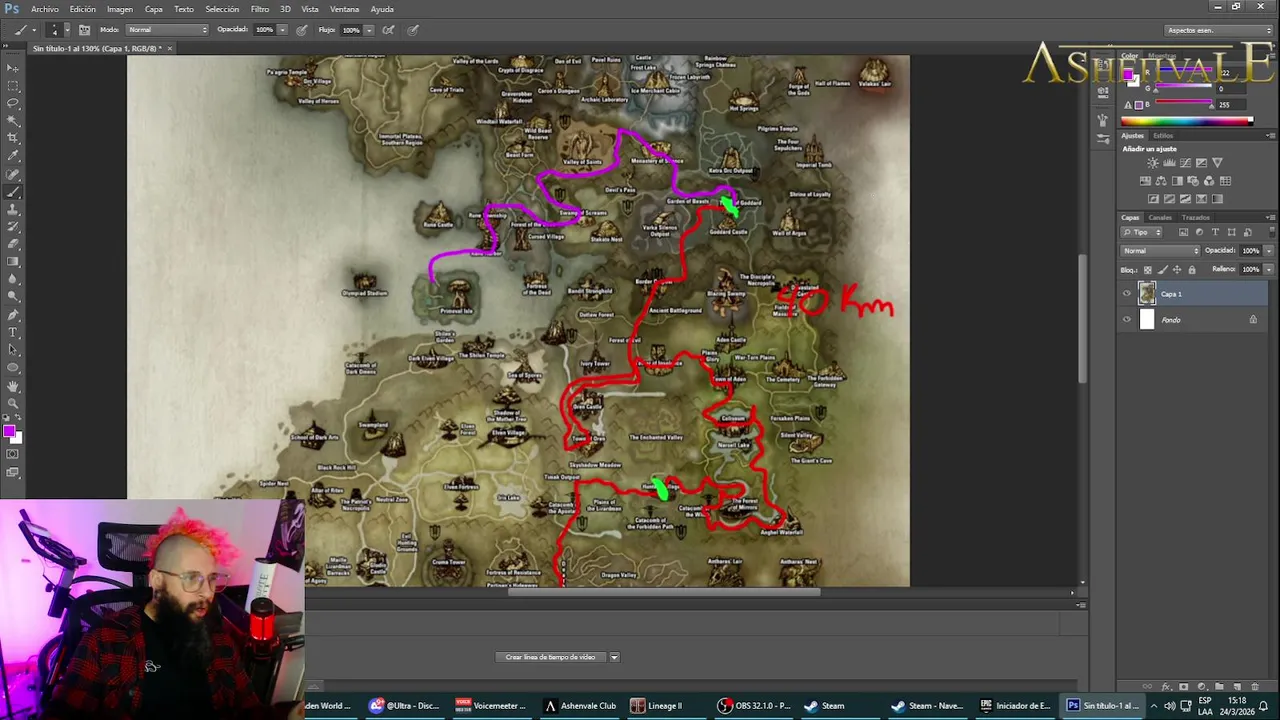This screenshot has height=720, width=1280.
Task: Open the Flujo dropdown arrow
Action: click(x=369, y=30)
